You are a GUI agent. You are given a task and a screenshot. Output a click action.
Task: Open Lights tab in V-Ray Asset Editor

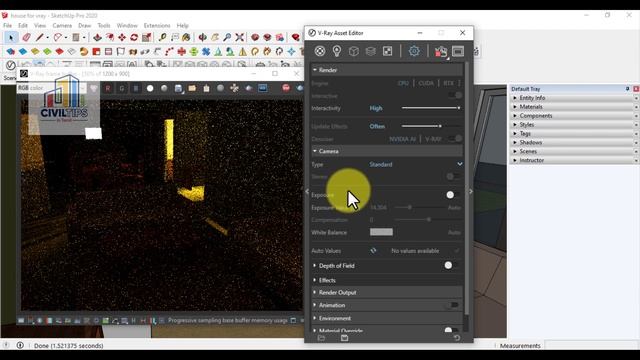coord(336,51)
